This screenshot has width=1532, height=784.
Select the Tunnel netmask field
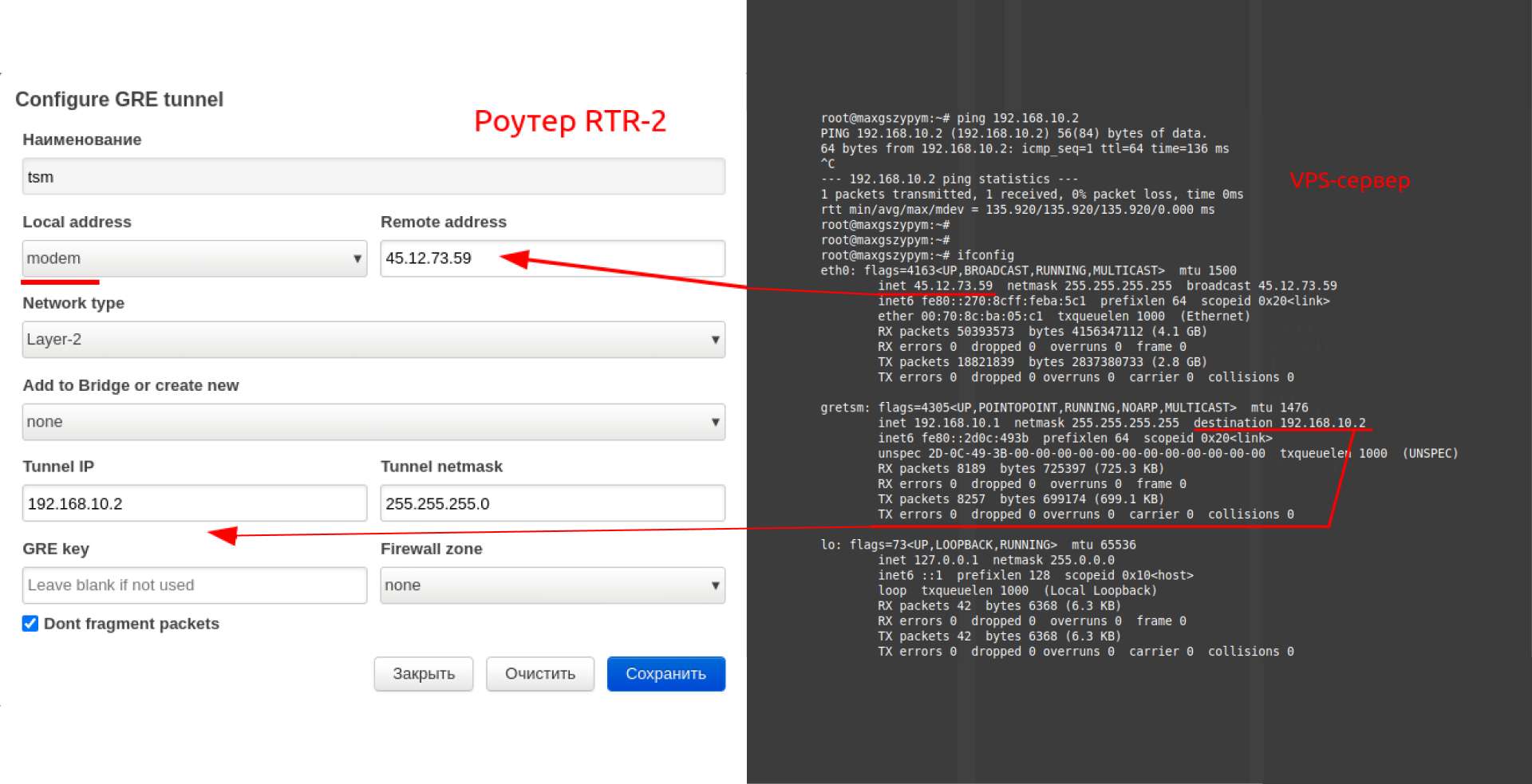coord(552,503)
